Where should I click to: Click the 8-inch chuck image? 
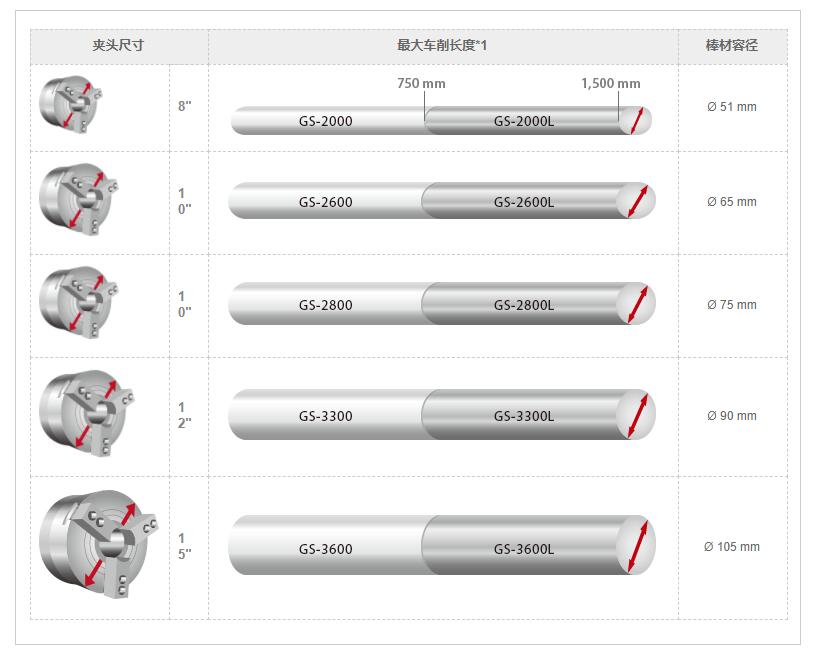click(x=71, y=105)
